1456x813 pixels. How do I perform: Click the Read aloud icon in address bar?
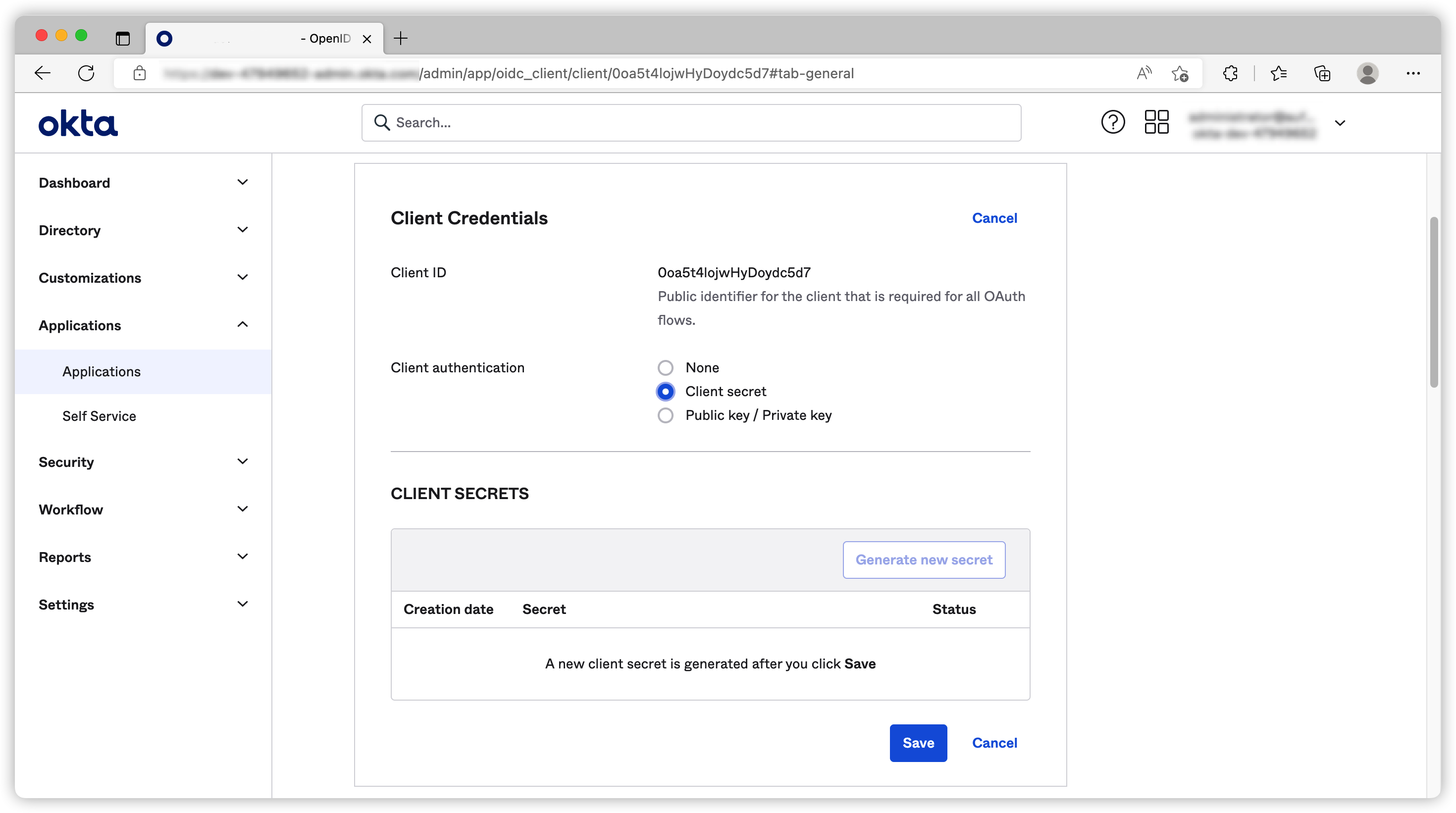point(1144,73)
